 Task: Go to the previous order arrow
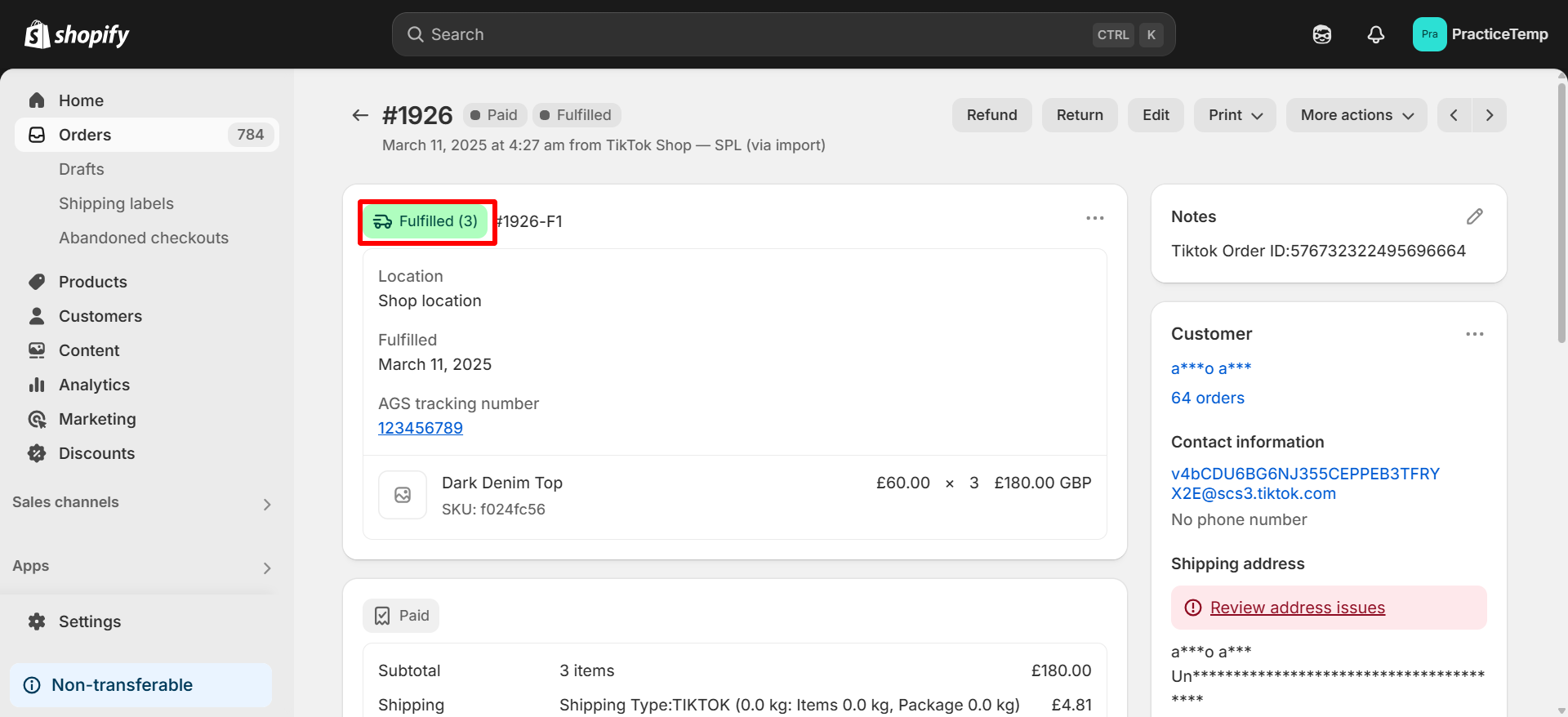(1454, 115)
